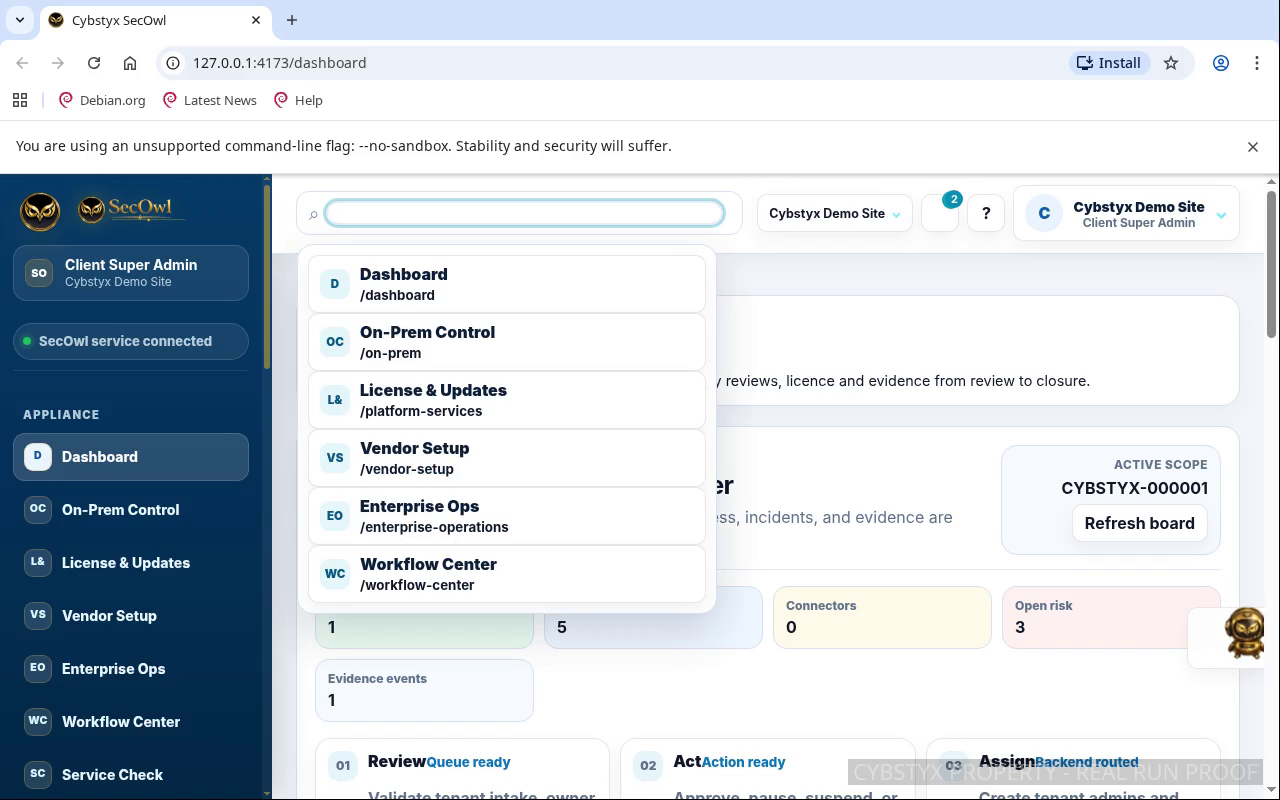Bookmark this page with the star

pos(1171,63)
